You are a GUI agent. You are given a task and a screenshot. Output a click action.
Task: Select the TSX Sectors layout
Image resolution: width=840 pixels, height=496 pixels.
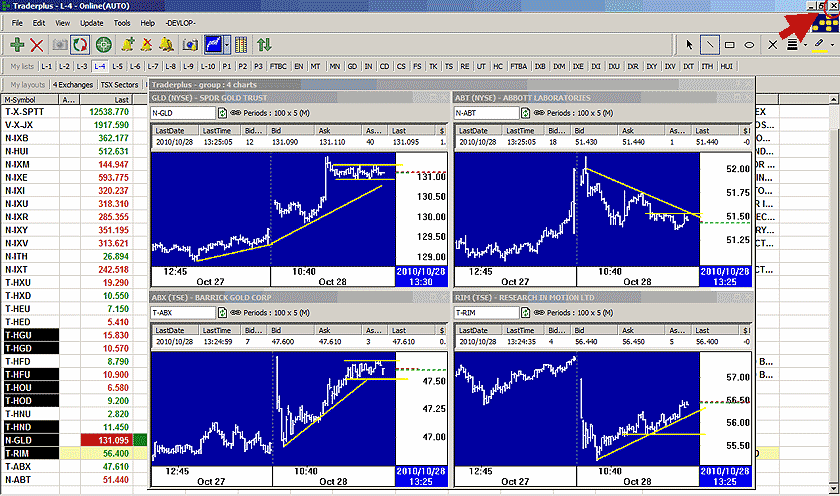(119, 85)
